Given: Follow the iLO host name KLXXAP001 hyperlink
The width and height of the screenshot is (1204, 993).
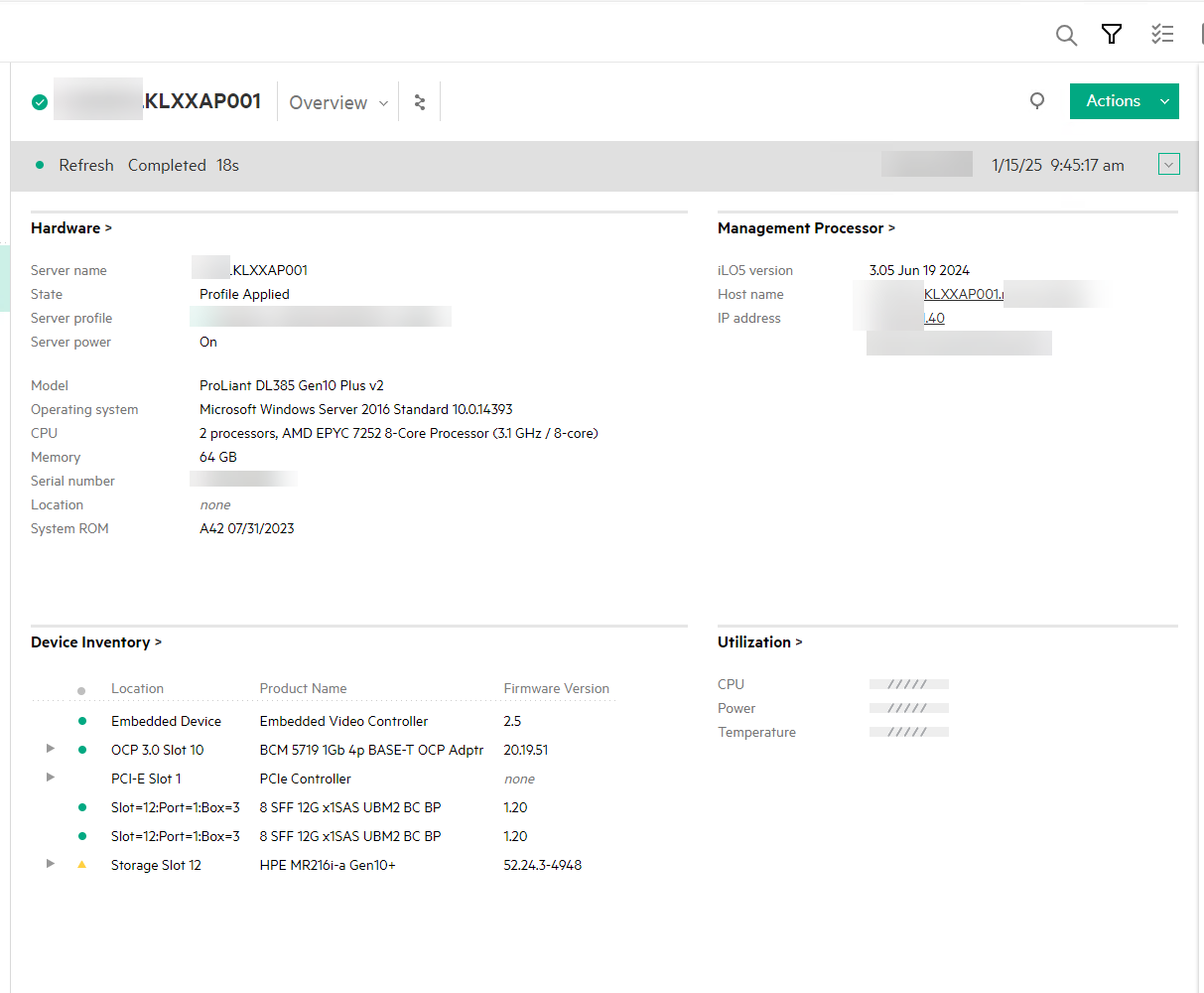Looking at the screenshot, I should click(x=963, y=294).
